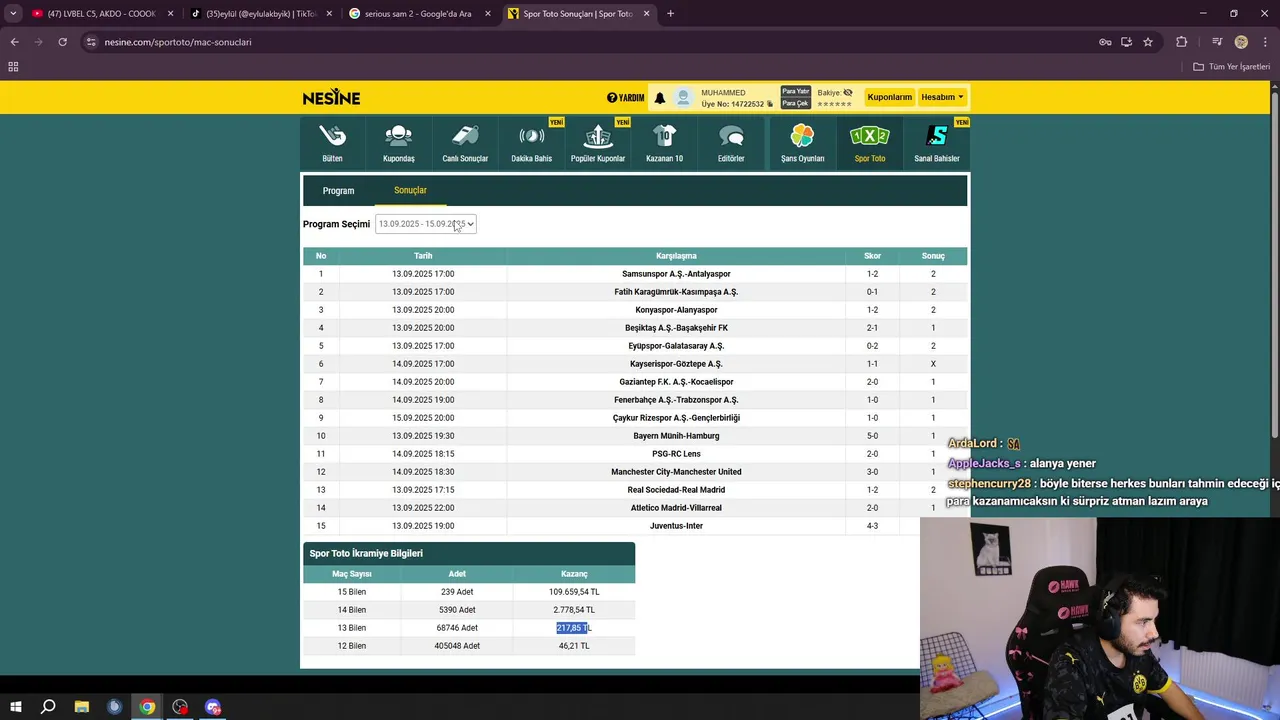Bookmark this page with star
1280x720 pixels.
click(1148, 42)
